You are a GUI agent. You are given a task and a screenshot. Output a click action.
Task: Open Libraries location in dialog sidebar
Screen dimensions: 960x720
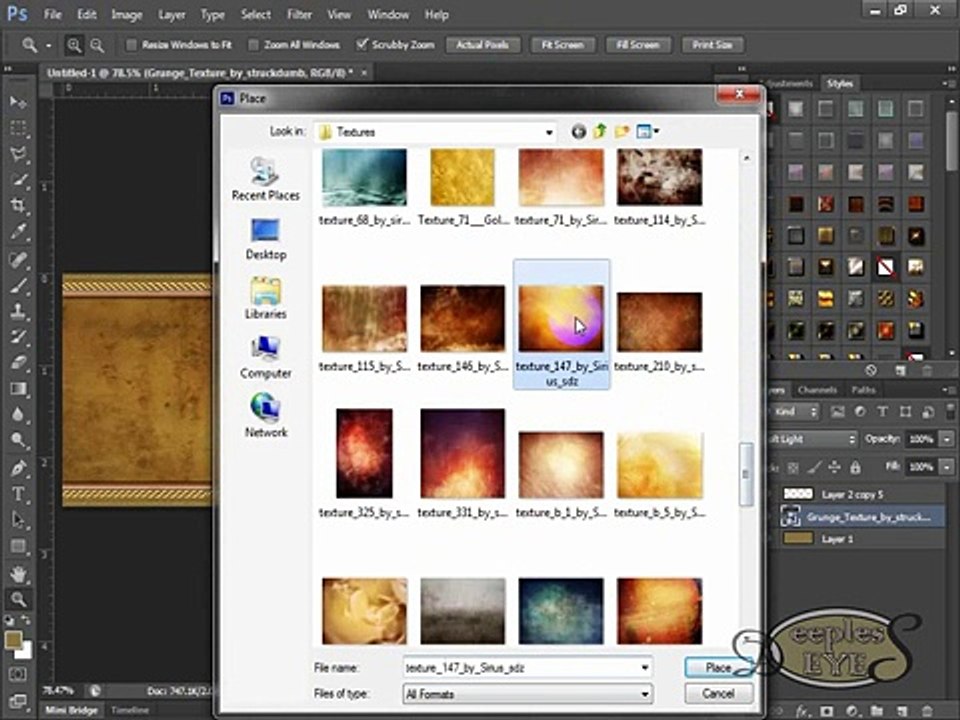[265, 298]
